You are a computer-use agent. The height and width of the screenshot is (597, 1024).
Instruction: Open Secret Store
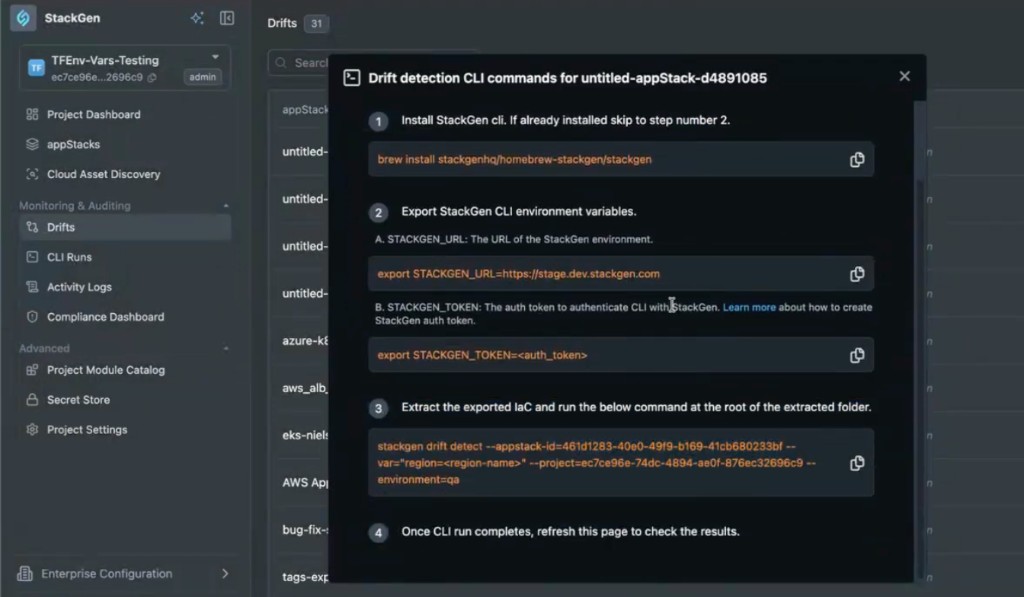pyautogui.click(x=78, y=400)
